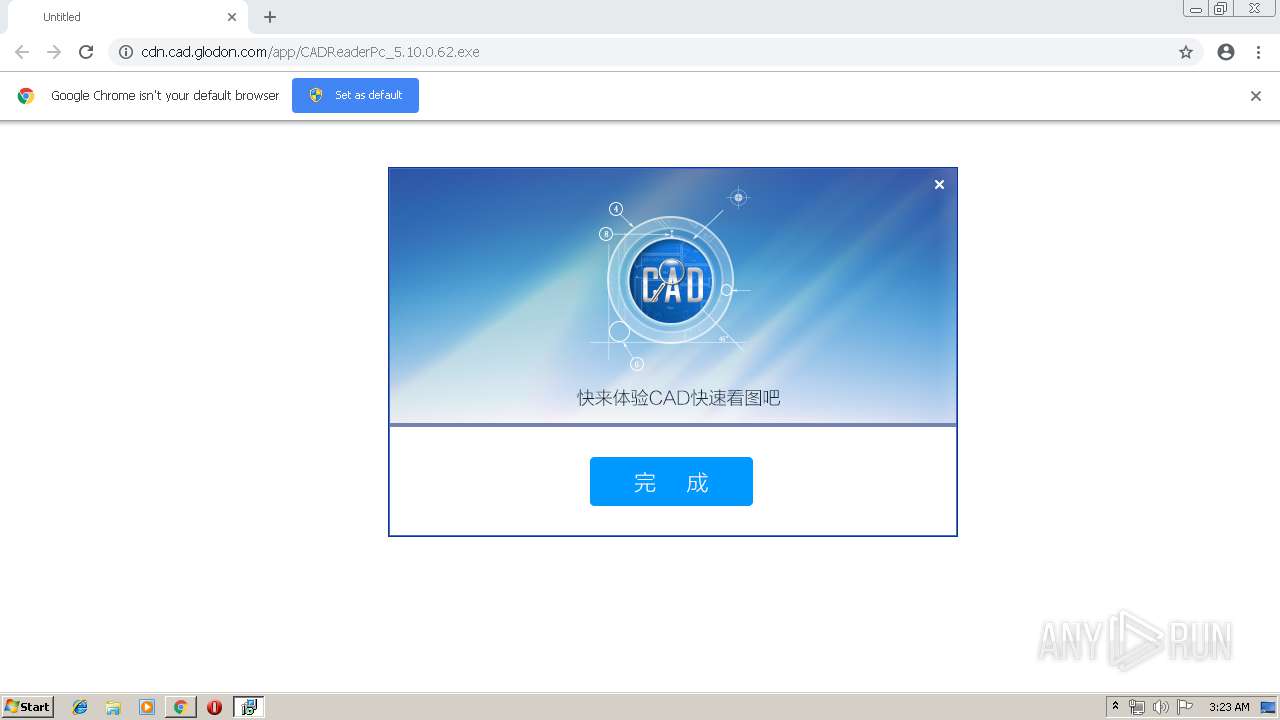Close the Untitled tab
The height and width of the screenshot is (720, 1280).
[232, 17]
